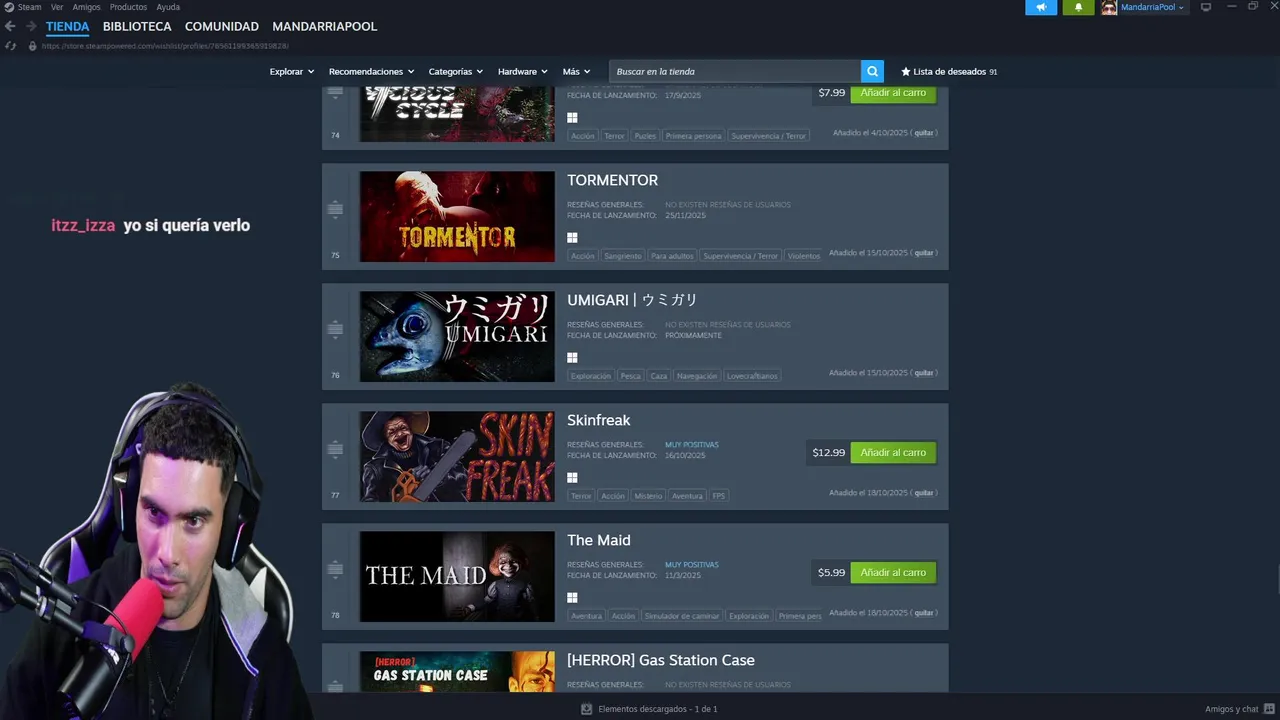The image size is (1280, 720).
Task: Open the UMIGARI capsule thumbnail
Action: coord(457,336)
